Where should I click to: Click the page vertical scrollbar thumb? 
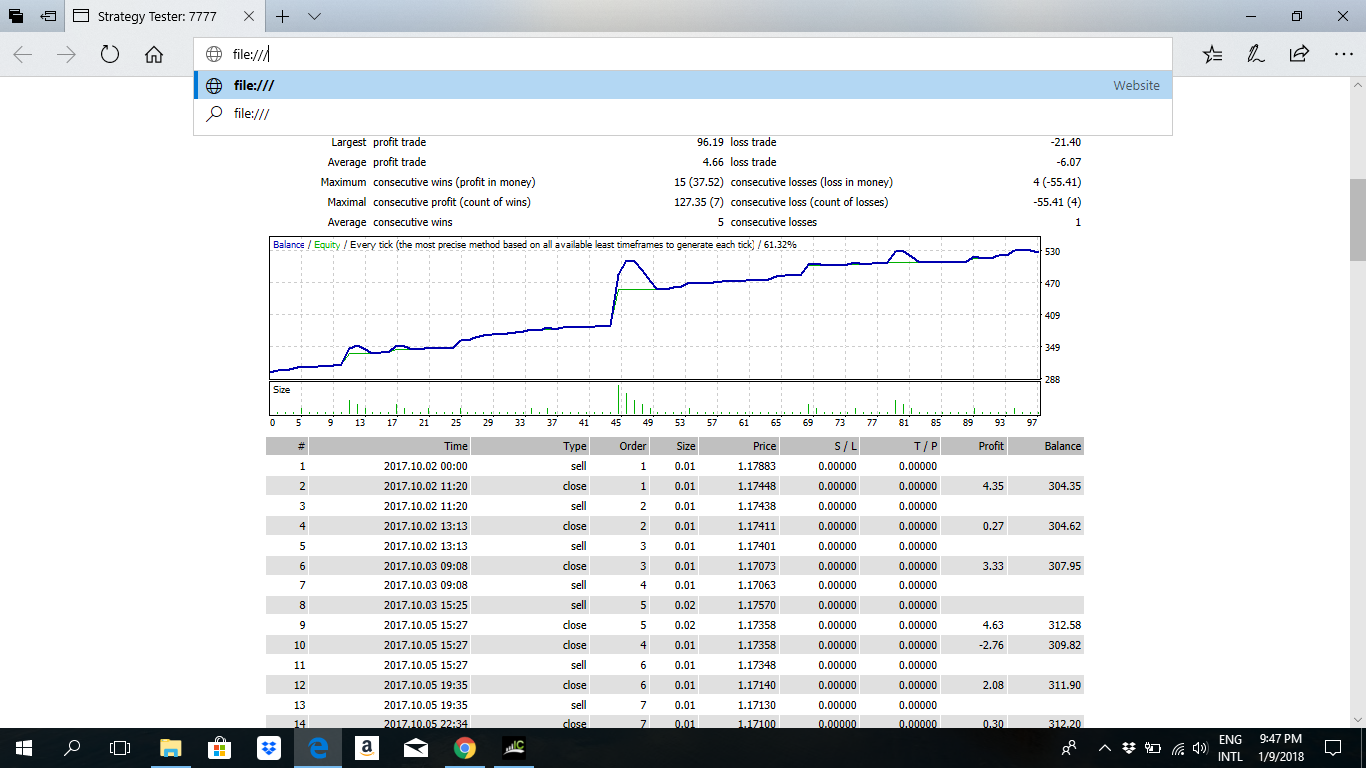coord(1357,219)
